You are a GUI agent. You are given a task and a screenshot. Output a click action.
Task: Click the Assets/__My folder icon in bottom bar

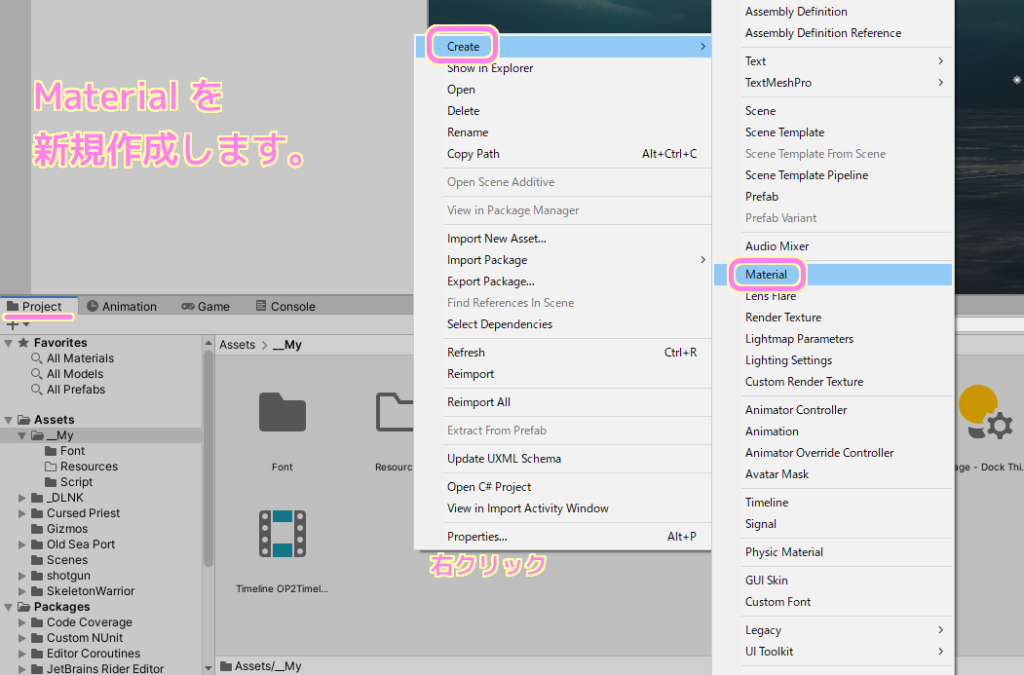(x=228, y=665)
